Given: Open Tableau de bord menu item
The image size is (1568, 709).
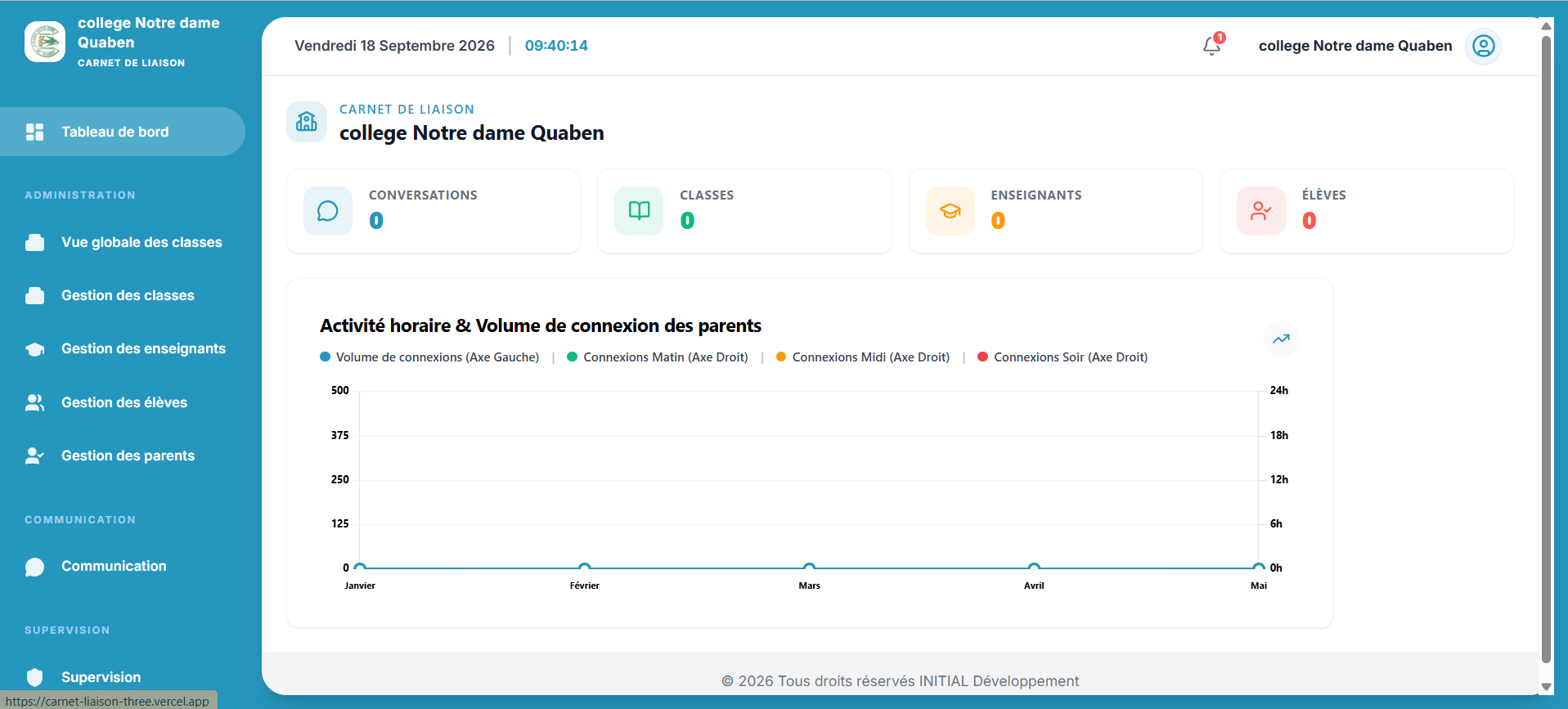Looking at the screenshot, I should [123, 132].
